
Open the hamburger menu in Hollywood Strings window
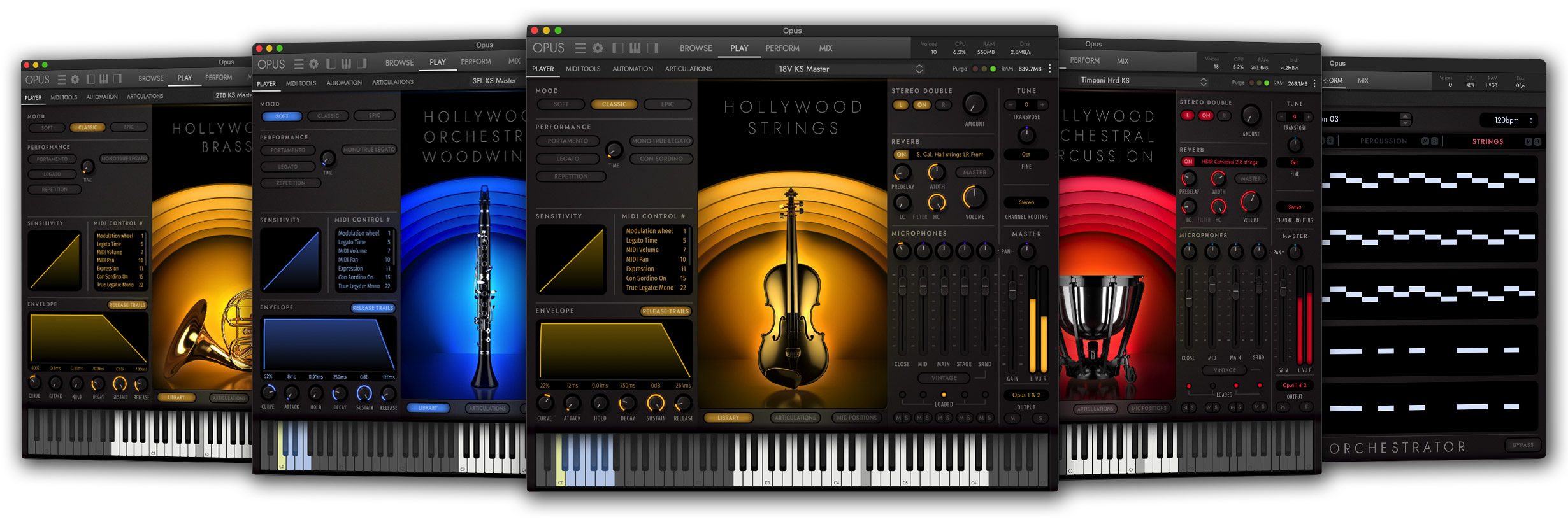click(580, 48)
